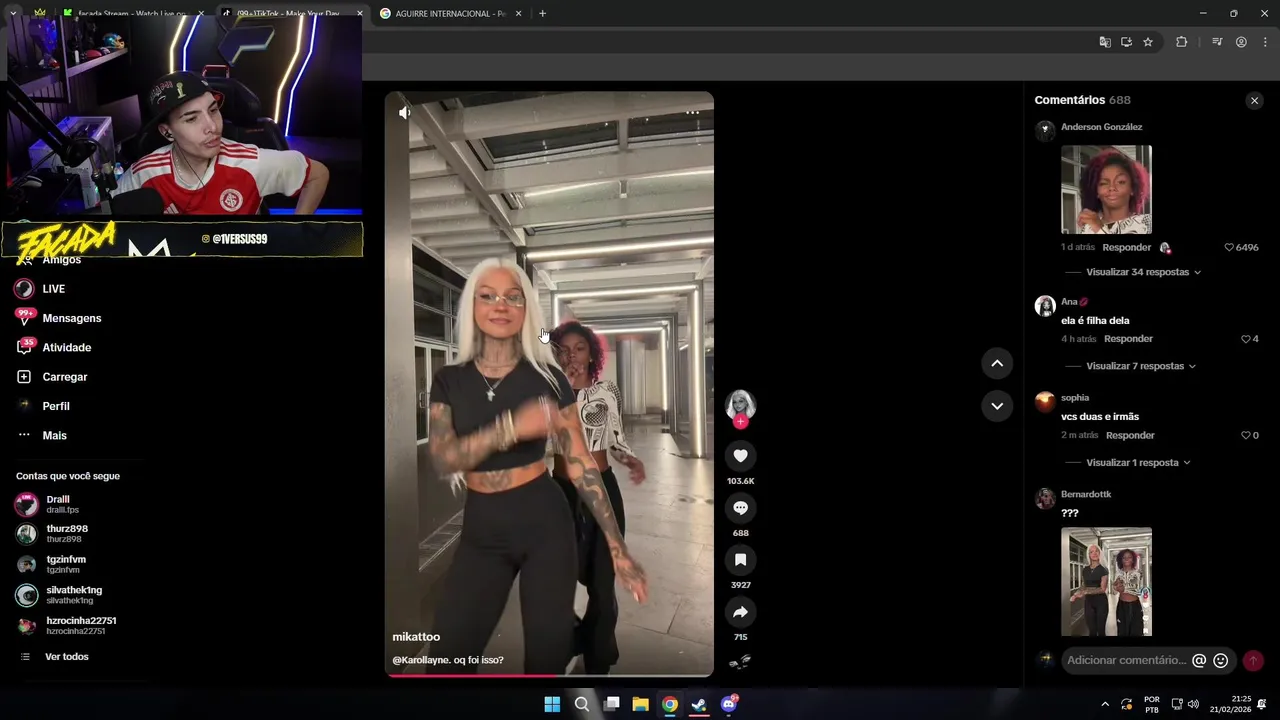Open mikattoo username on the video caption
Viewport: 1280px width, 720px height.
tap(416, 637)
